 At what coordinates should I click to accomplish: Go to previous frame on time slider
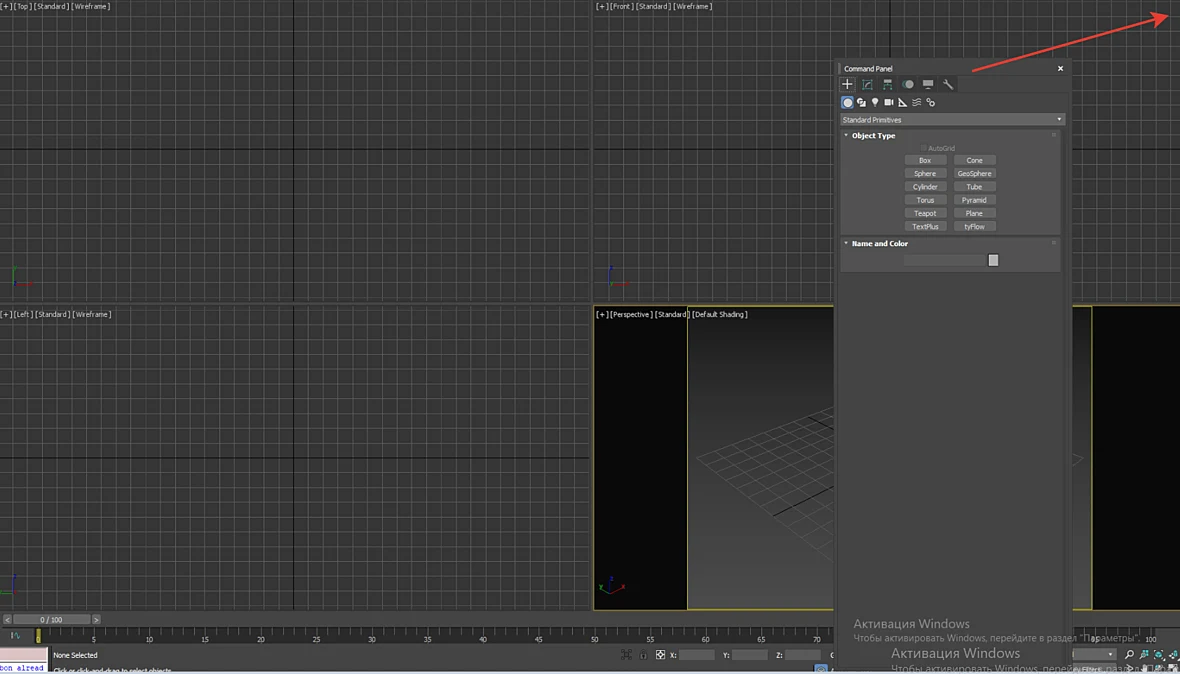[7, 620]
